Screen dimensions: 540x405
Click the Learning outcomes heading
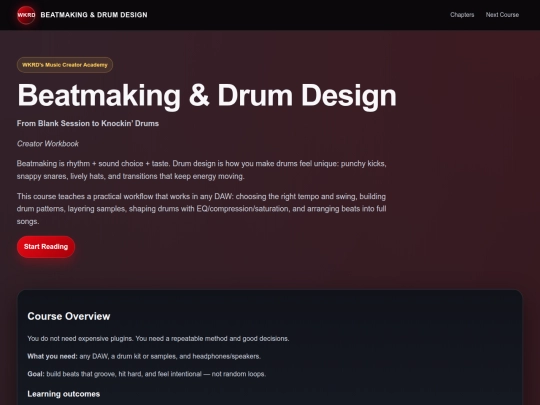(64, 394)
